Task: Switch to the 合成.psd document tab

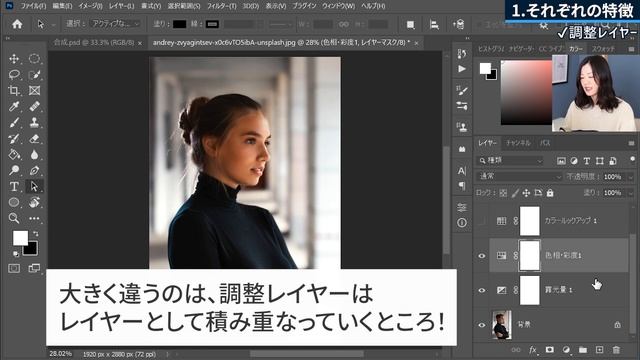Action: click(x=94, y=42)
